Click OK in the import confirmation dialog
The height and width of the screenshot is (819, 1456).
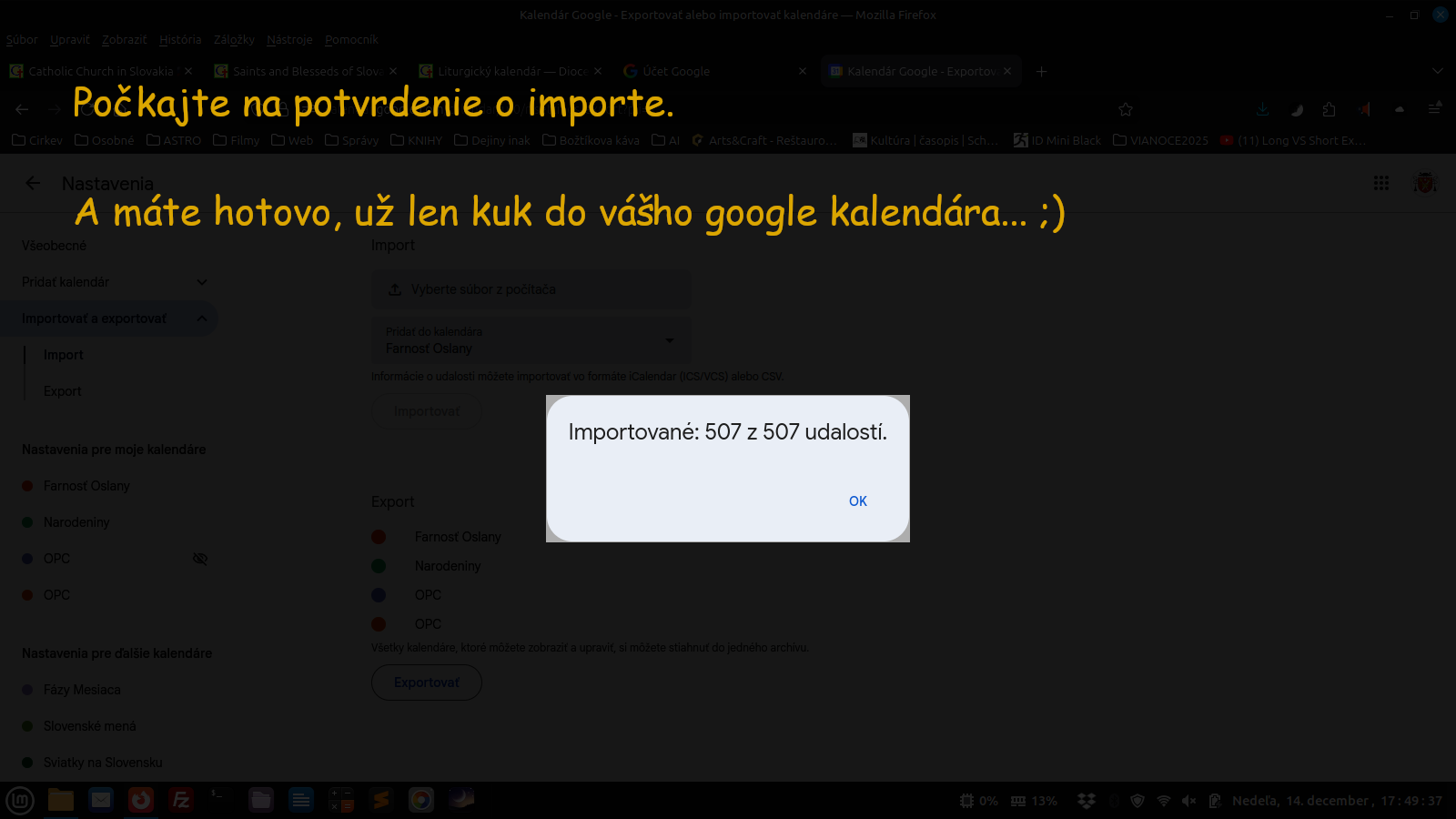tap(857, 501)
